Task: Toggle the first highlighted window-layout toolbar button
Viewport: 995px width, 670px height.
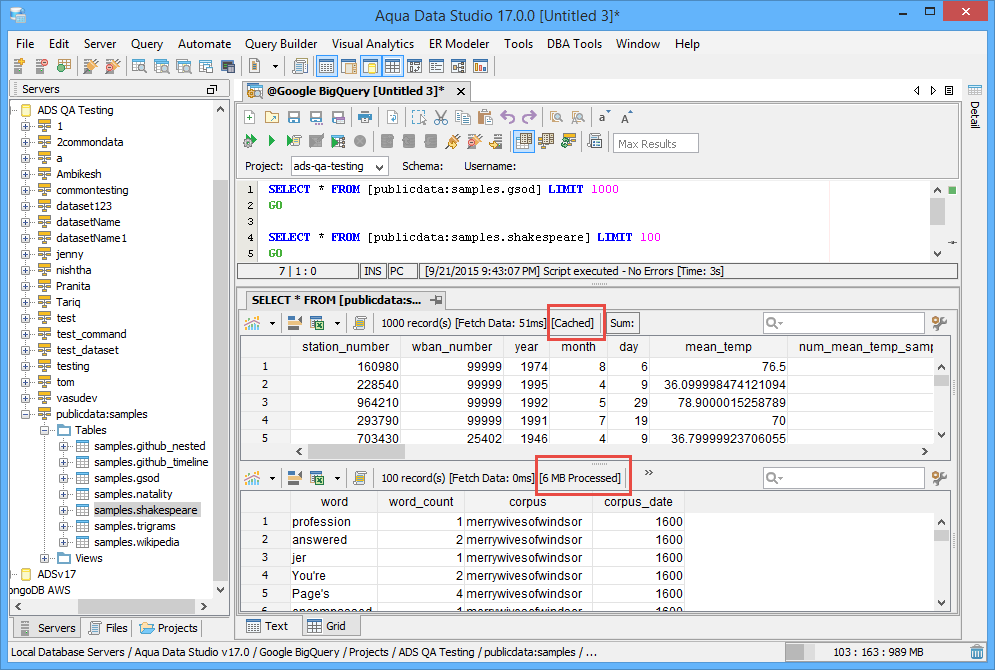Action: [327, 66]
